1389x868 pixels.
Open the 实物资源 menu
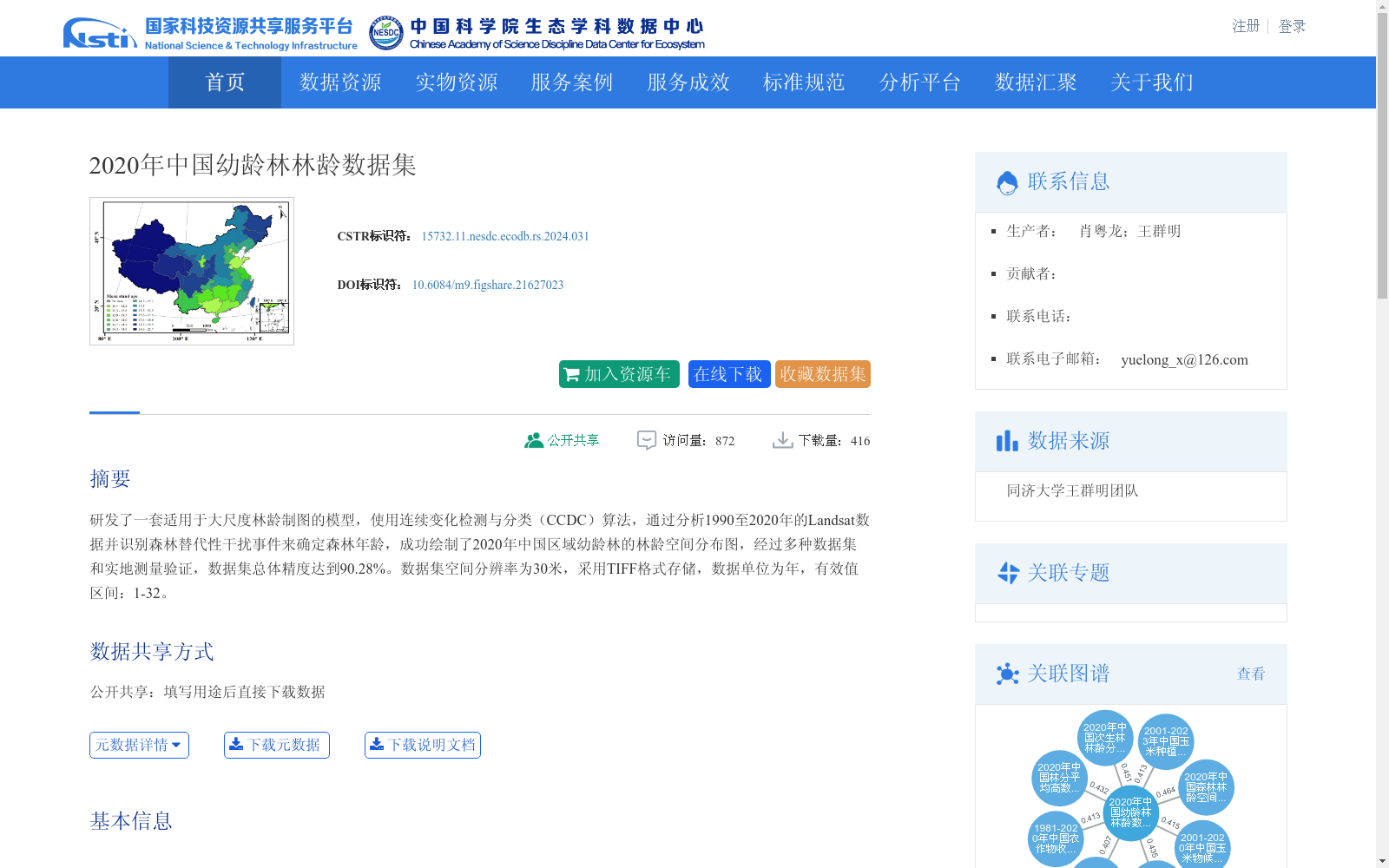457,82
